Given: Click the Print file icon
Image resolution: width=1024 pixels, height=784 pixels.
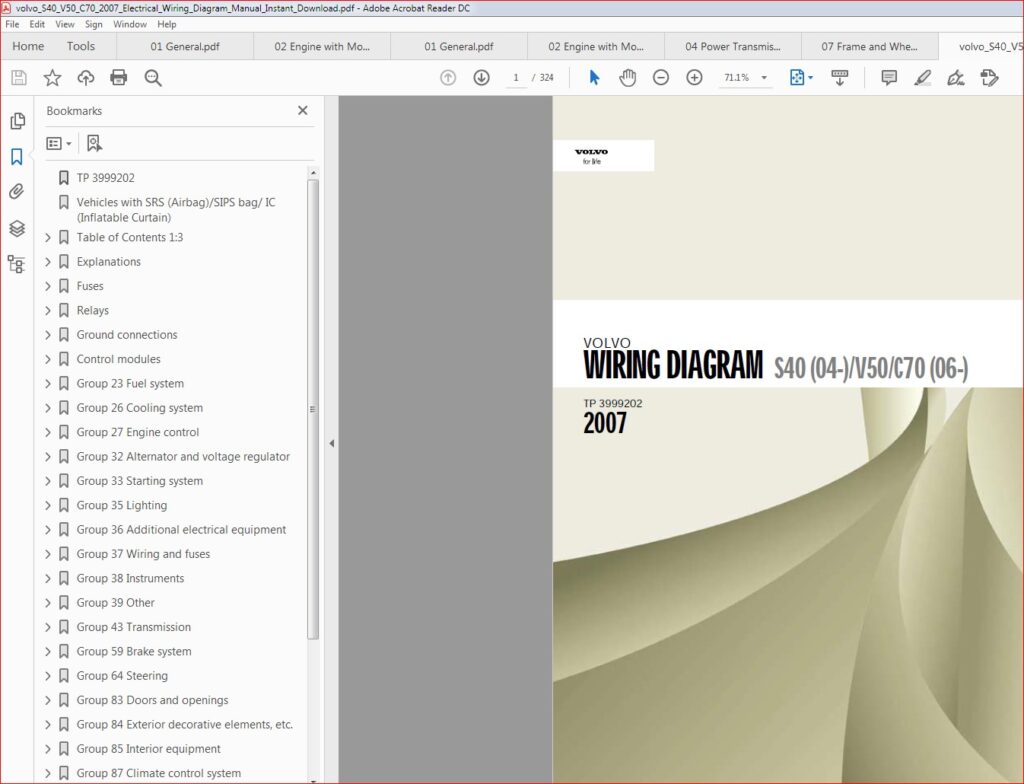Looking at the screenshot, I should (x=119, y=78).
